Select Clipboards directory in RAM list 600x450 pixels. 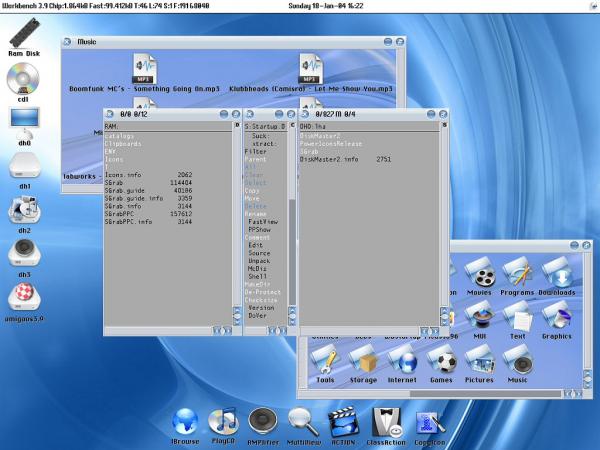pyautogui.click(x=123, y=144)
